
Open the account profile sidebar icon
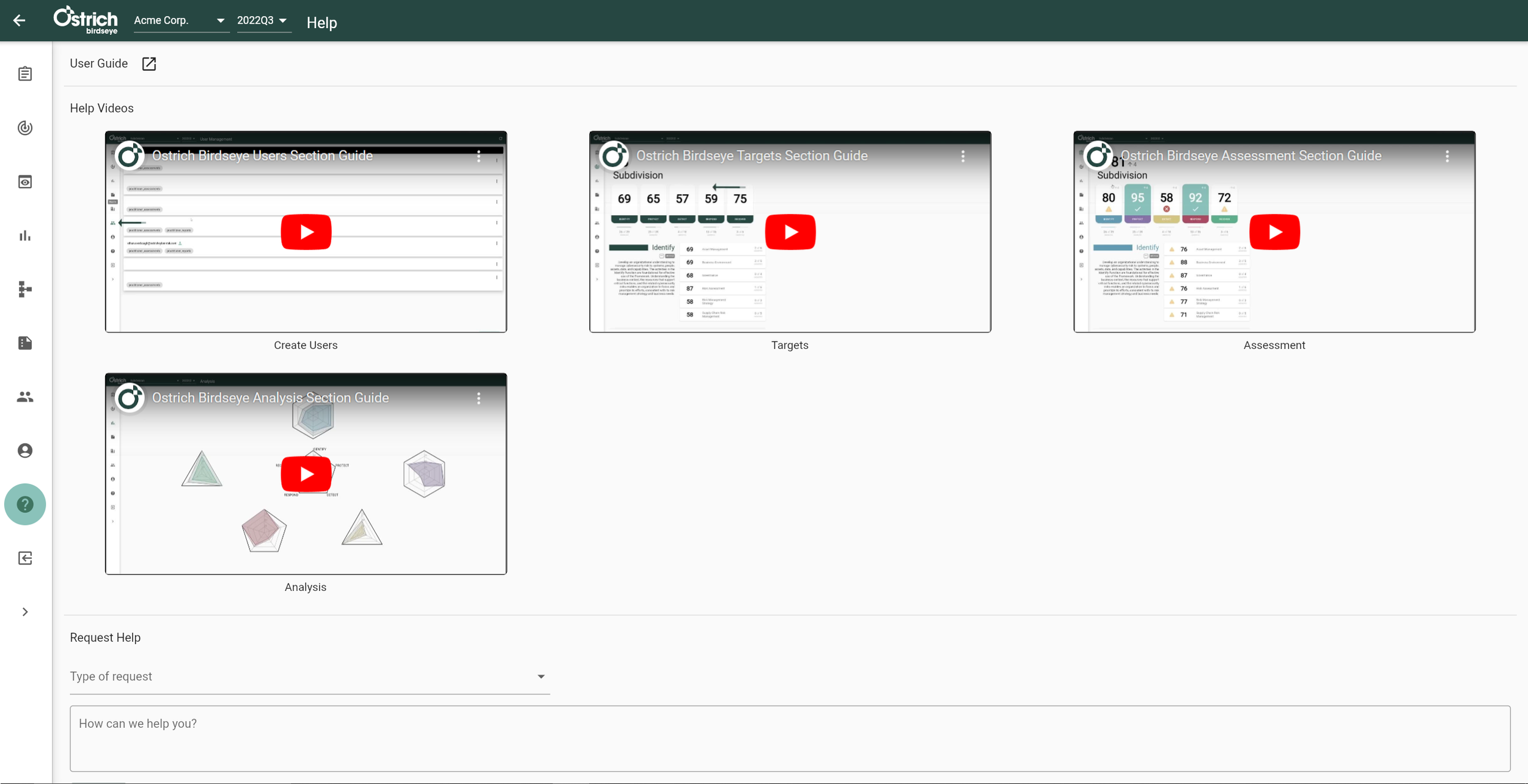coord(25,451)
